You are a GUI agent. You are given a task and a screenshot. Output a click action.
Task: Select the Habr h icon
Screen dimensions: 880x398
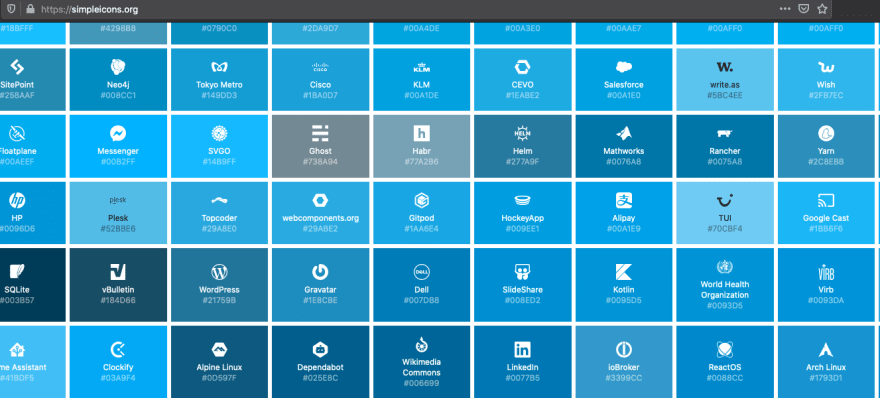[x=421, y=134]
